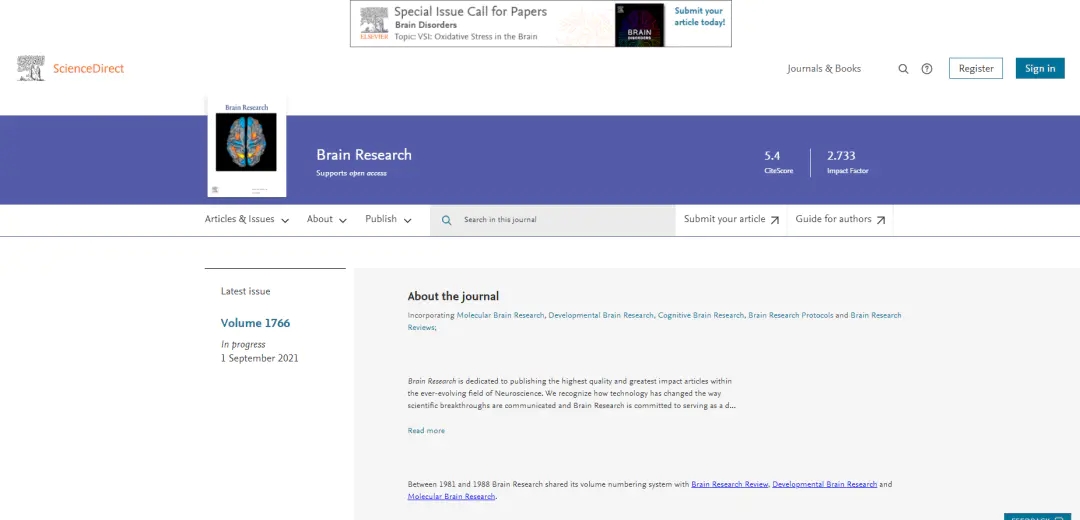
Task: Open Brain Research Protocols link
Action: (x=791, y=315)
